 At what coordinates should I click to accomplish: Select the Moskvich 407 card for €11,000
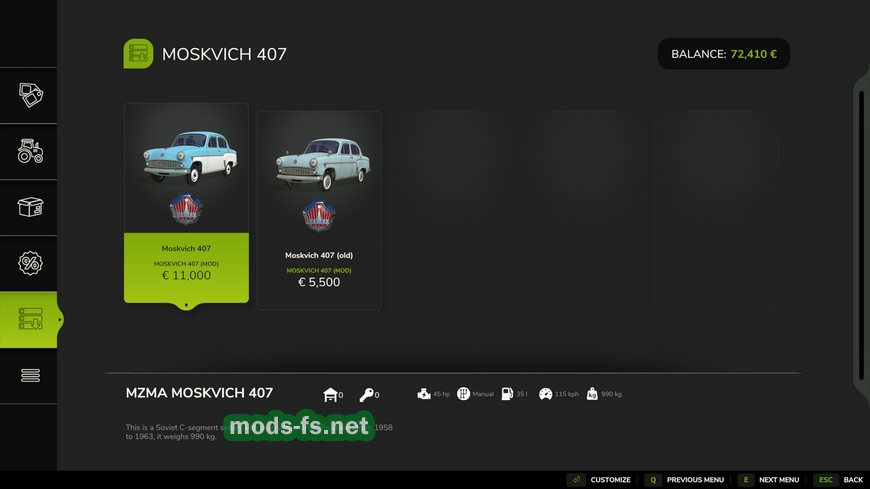186,203
